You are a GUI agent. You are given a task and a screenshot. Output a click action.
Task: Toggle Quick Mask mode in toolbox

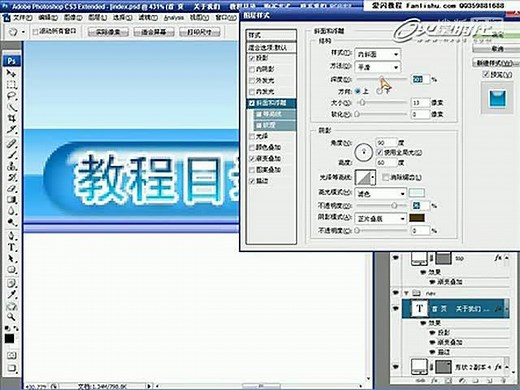click(x=11, y=355)
